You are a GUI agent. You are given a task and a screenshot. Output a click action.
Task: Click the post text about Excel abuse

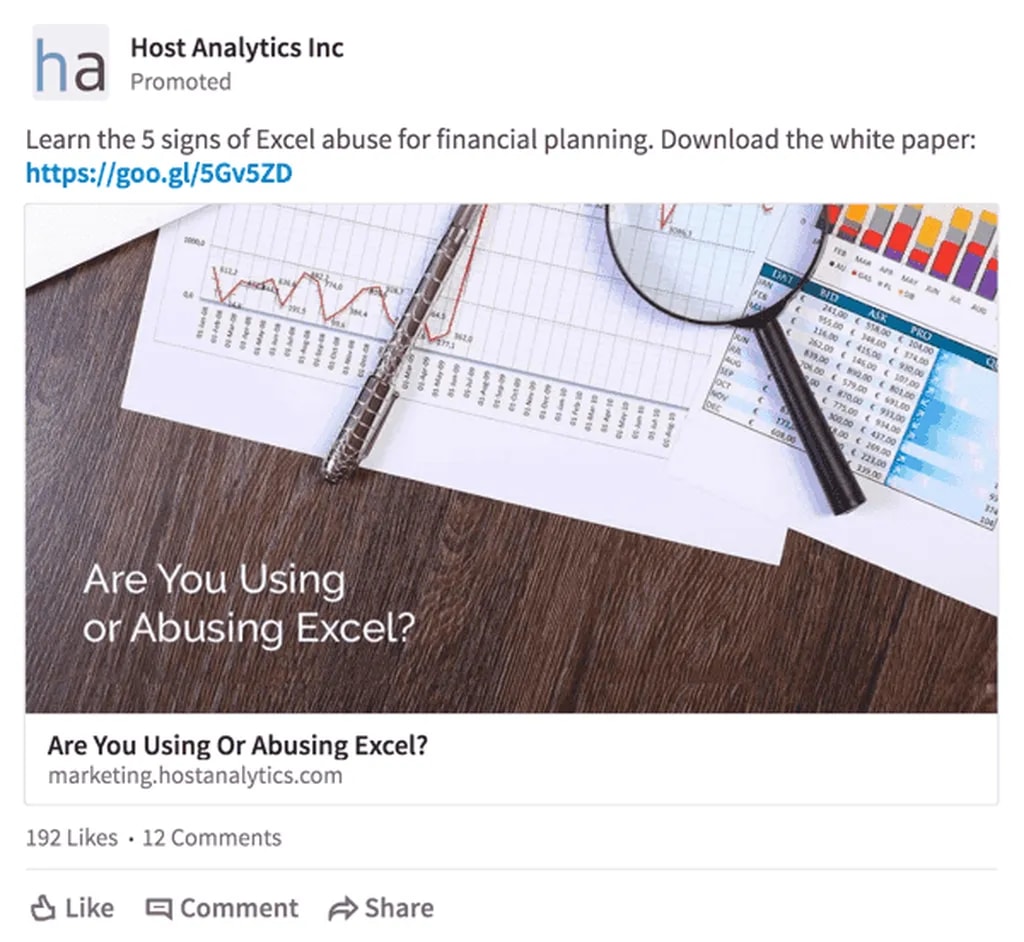pos(500,139)
